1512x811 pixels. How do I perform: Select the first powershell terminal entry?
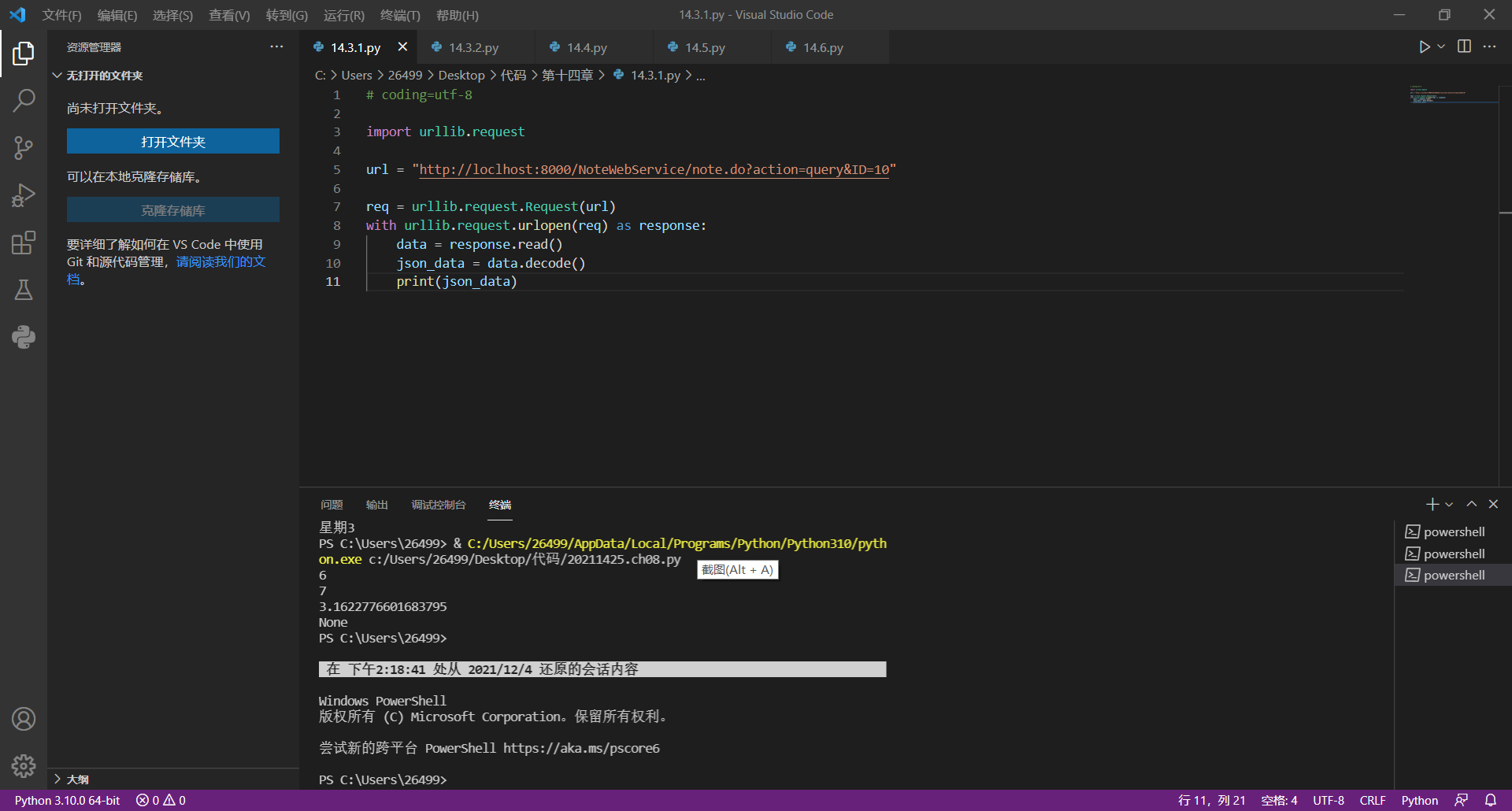tap(1453, 532)
